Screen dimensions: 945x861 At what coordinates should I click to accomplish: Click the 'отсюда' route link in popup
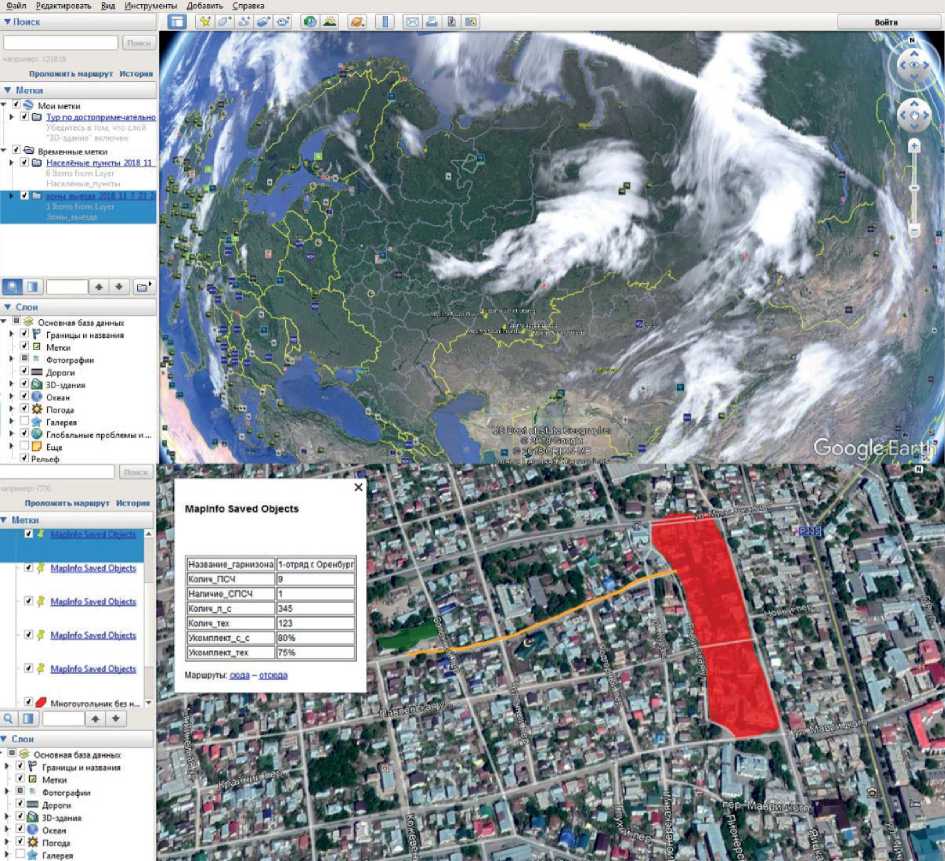click(x=272, y=675)
